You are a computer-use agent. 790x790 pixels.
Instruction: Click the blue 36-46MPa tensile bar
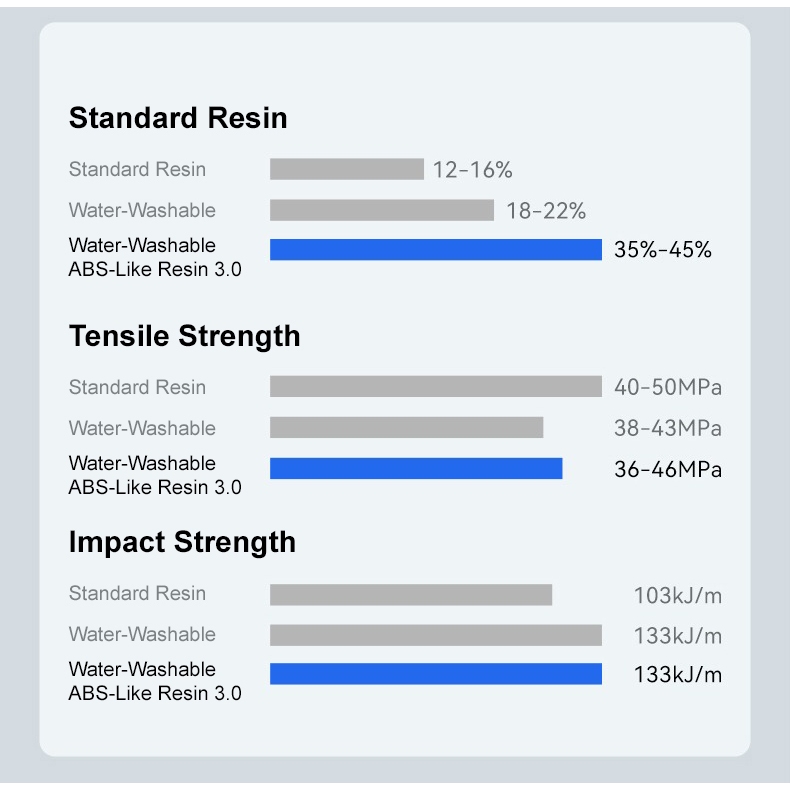pyautogui.click(x=416, y=469)
